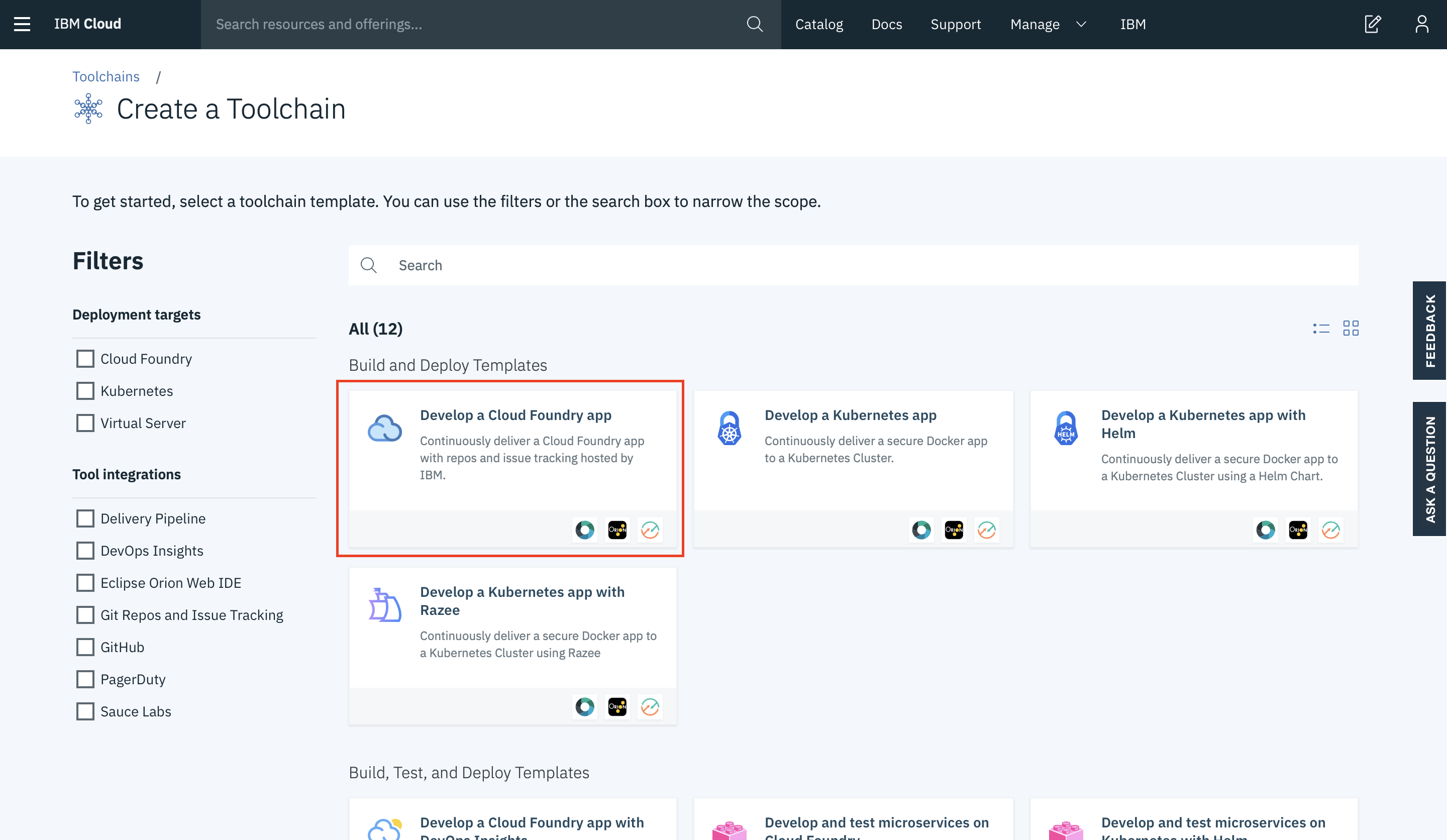Click the Razee template ship icon
This screenshot has width=1447, height=840.
384,605
